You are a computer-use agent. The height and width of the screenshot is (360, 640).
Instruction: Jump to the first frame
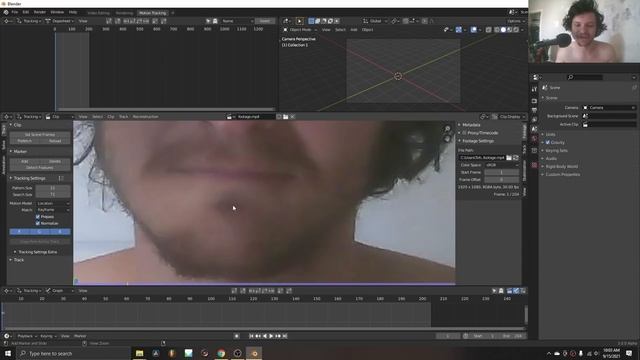(251, 336)
